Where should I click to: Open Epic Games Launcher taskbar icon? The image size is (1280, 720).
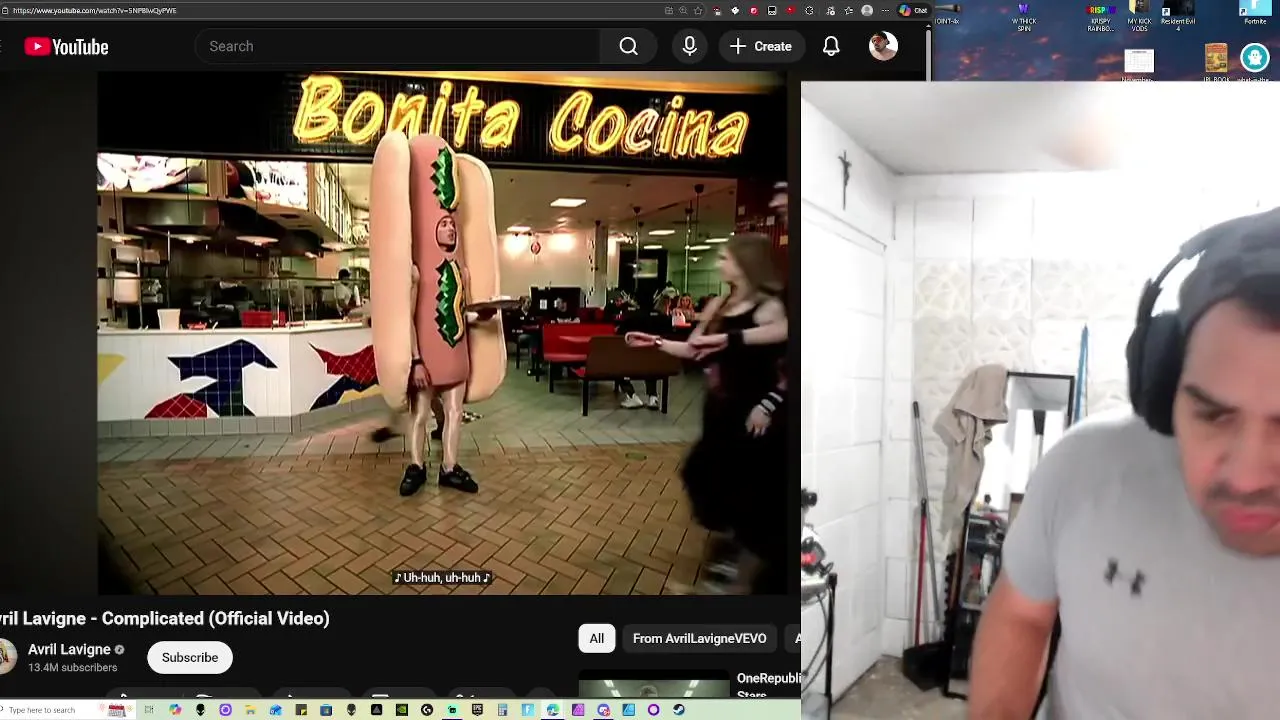(x=477, y=710)
